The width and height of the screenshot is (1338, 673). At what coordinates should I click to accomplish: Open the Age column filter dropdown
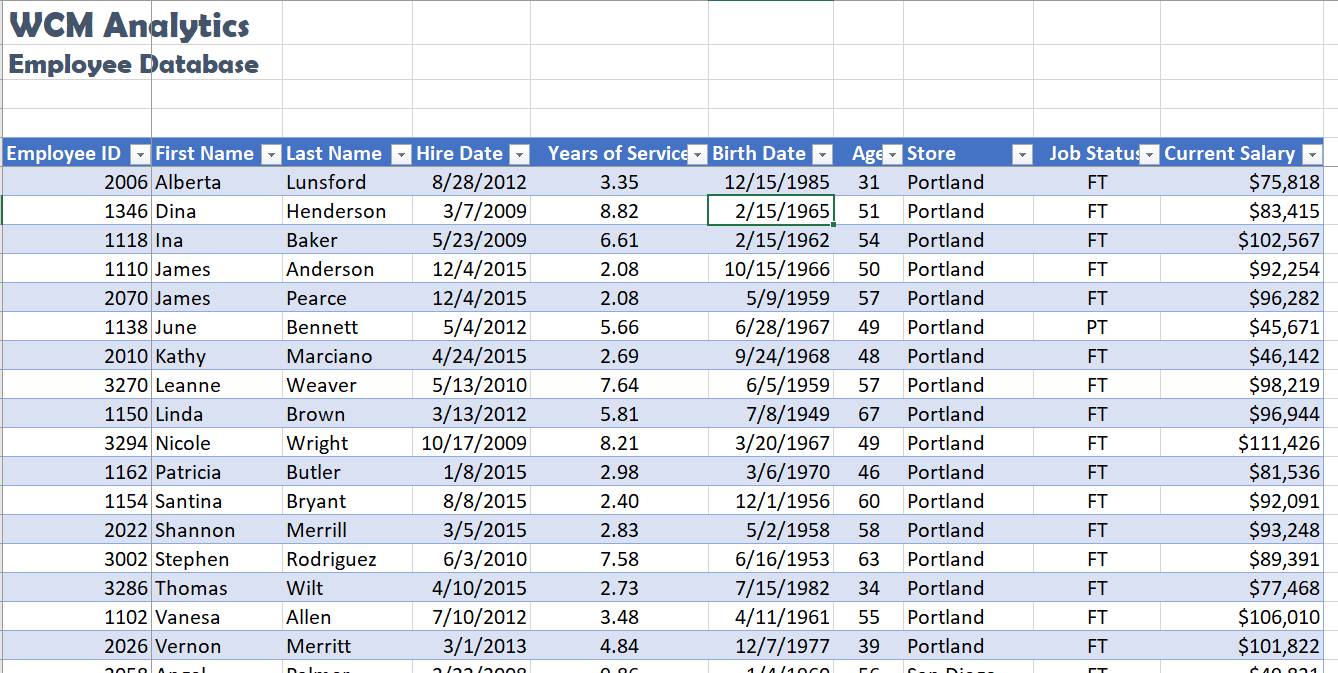tap(892, 154)
